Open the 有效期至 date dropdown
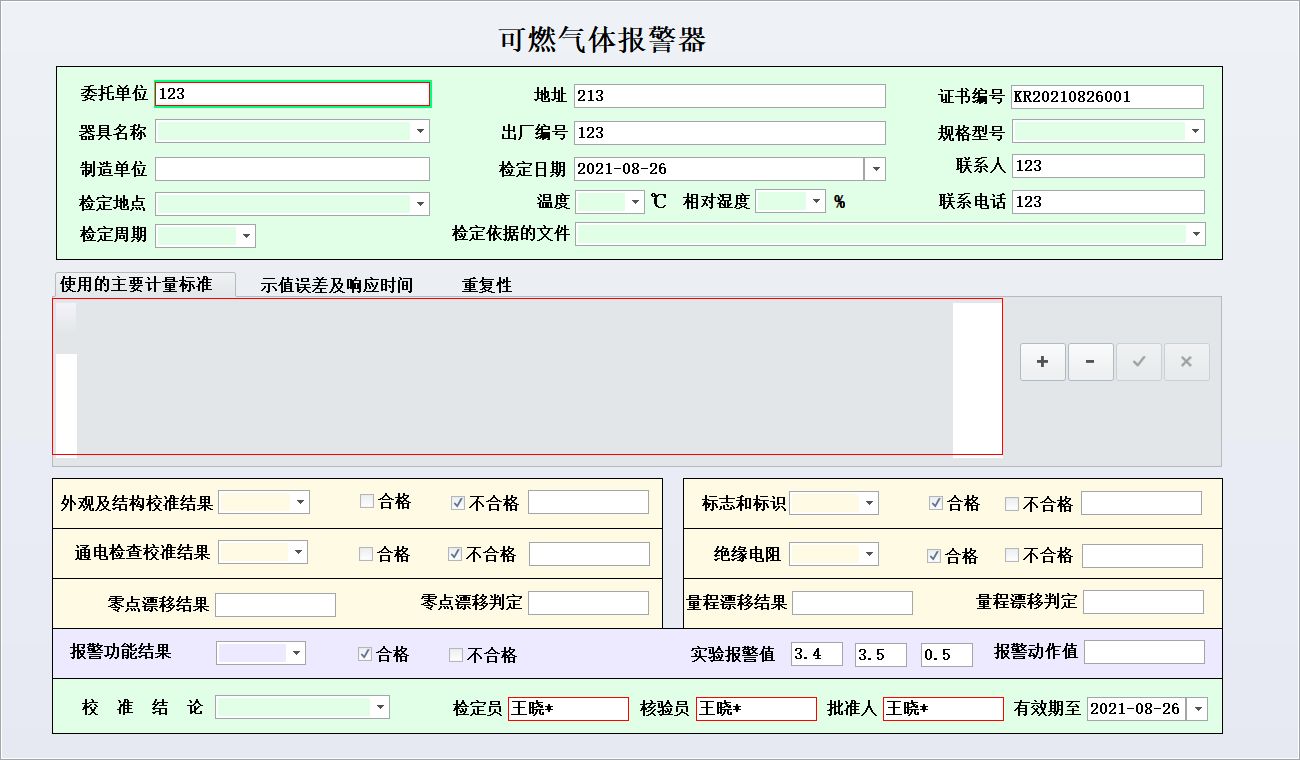The width and height of the screenshot is (1300, 760). [x=1198, y=709]
